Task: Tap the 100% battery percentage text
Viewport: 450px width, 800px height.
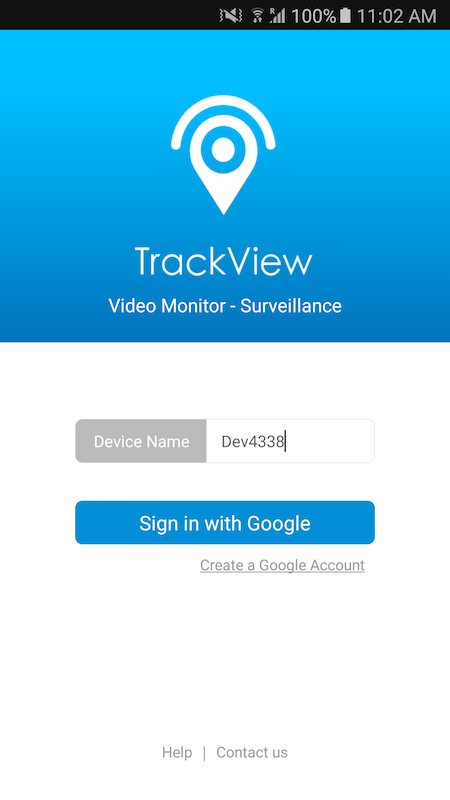Action: pos(313,16)
